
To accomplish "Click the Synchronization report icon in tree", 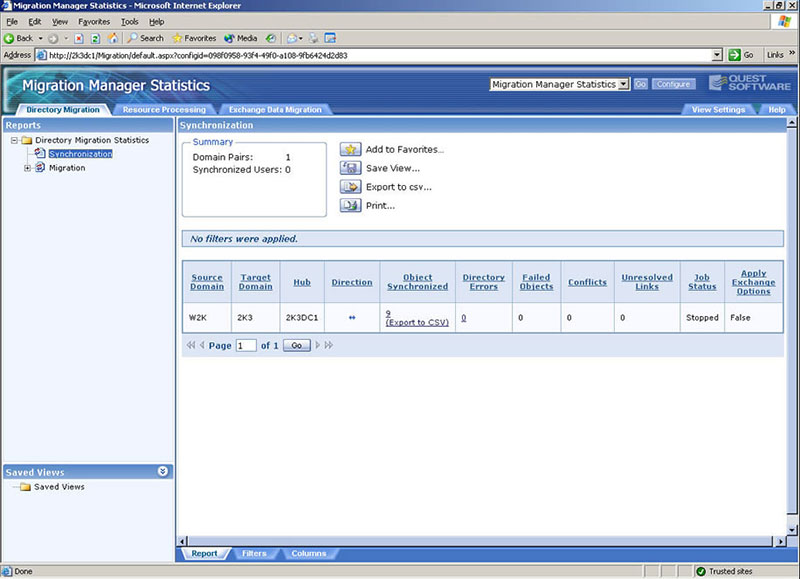I will [40, 153].
